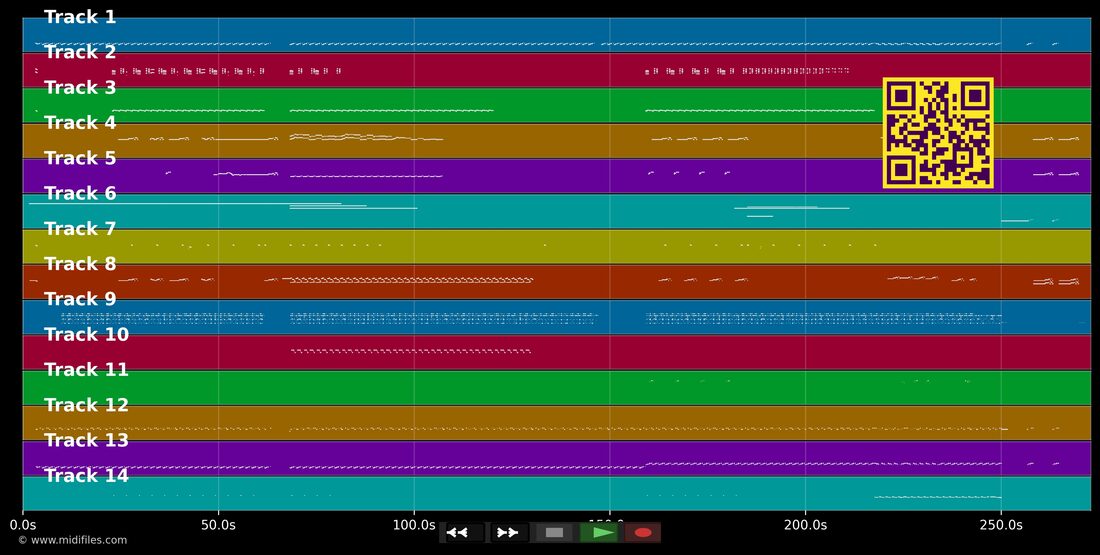
Task: Click the gray stop button
Action: tap(554, 533)
